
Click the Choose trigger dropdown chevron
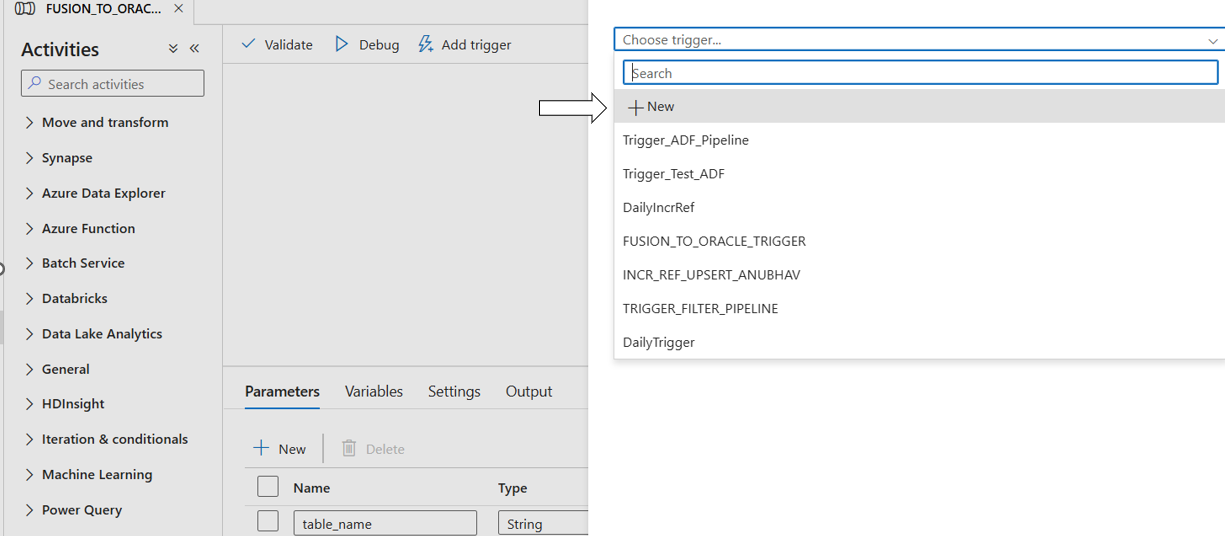tap(1213, 41)
